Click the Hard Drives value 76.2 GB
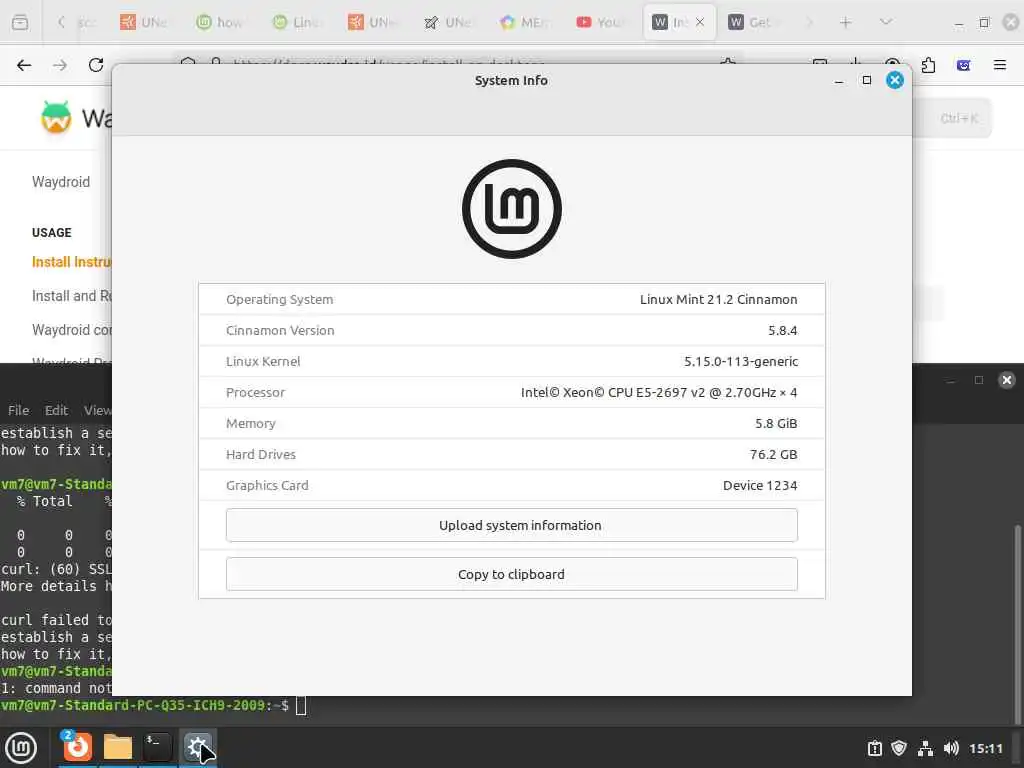Image resolution: width=1024 pixels, height=768 pixels. (x=773, y=455)
